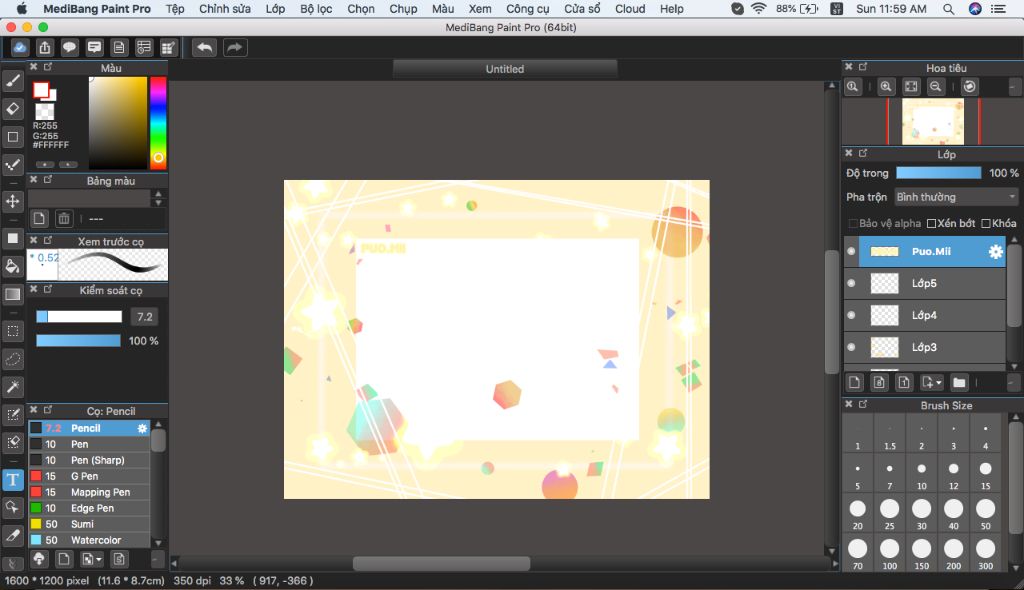
Task: Click the Redo arrow button
Action: [x=235, y=47]
